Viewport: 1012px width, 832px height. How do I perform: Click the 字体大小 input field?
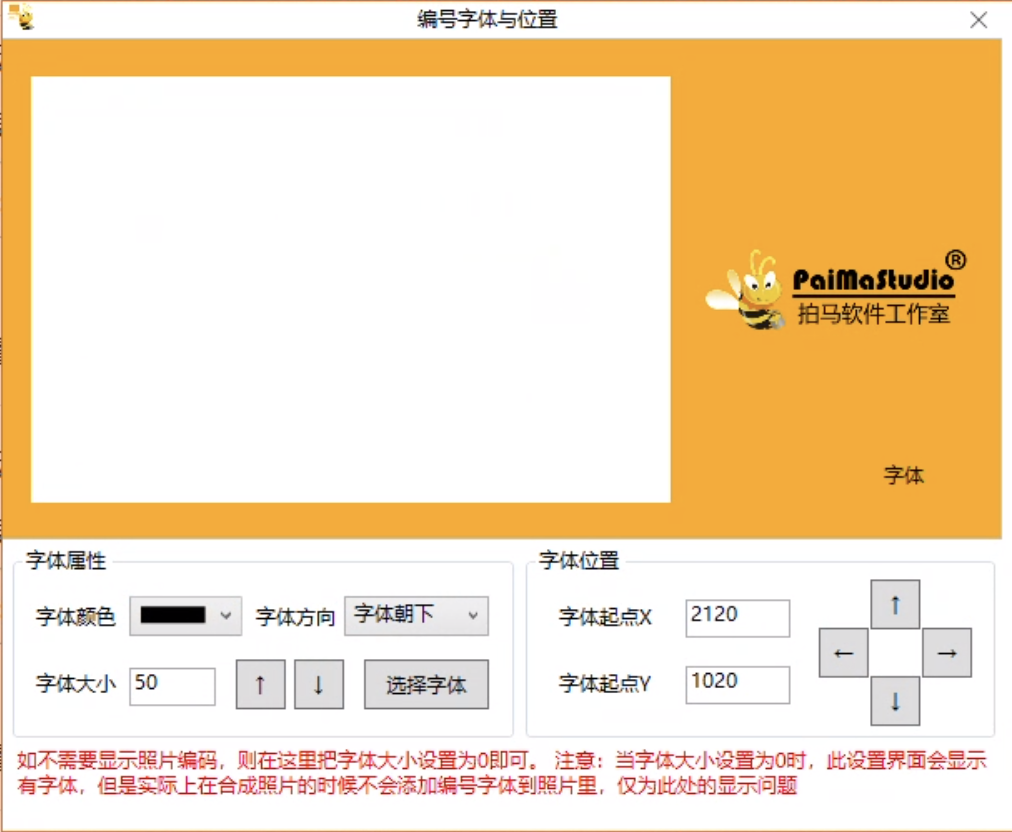tap(172, 685)
